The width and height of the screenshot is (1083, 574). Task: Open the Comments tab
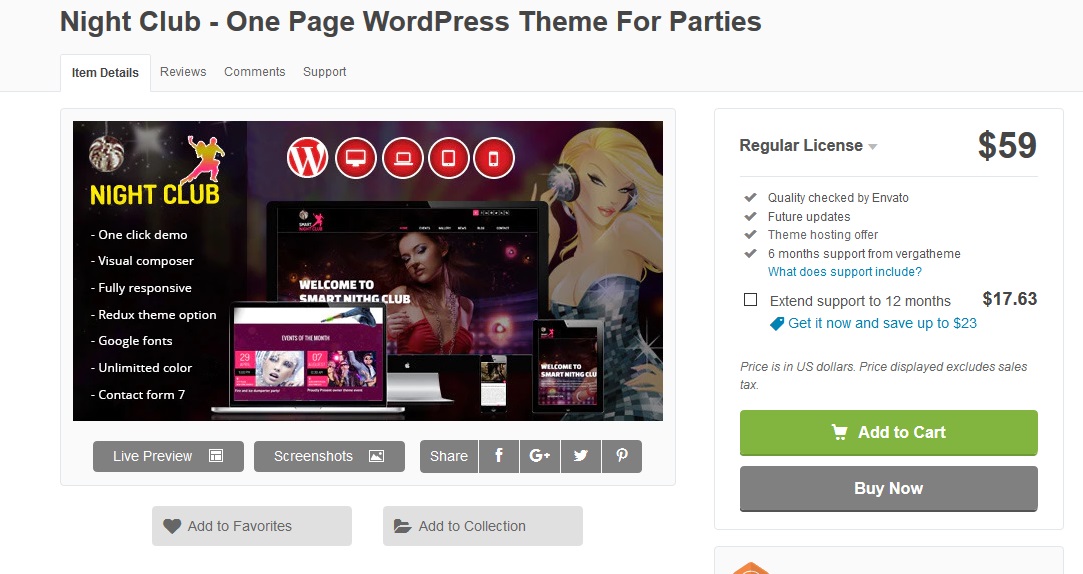[x=254, y=72]
